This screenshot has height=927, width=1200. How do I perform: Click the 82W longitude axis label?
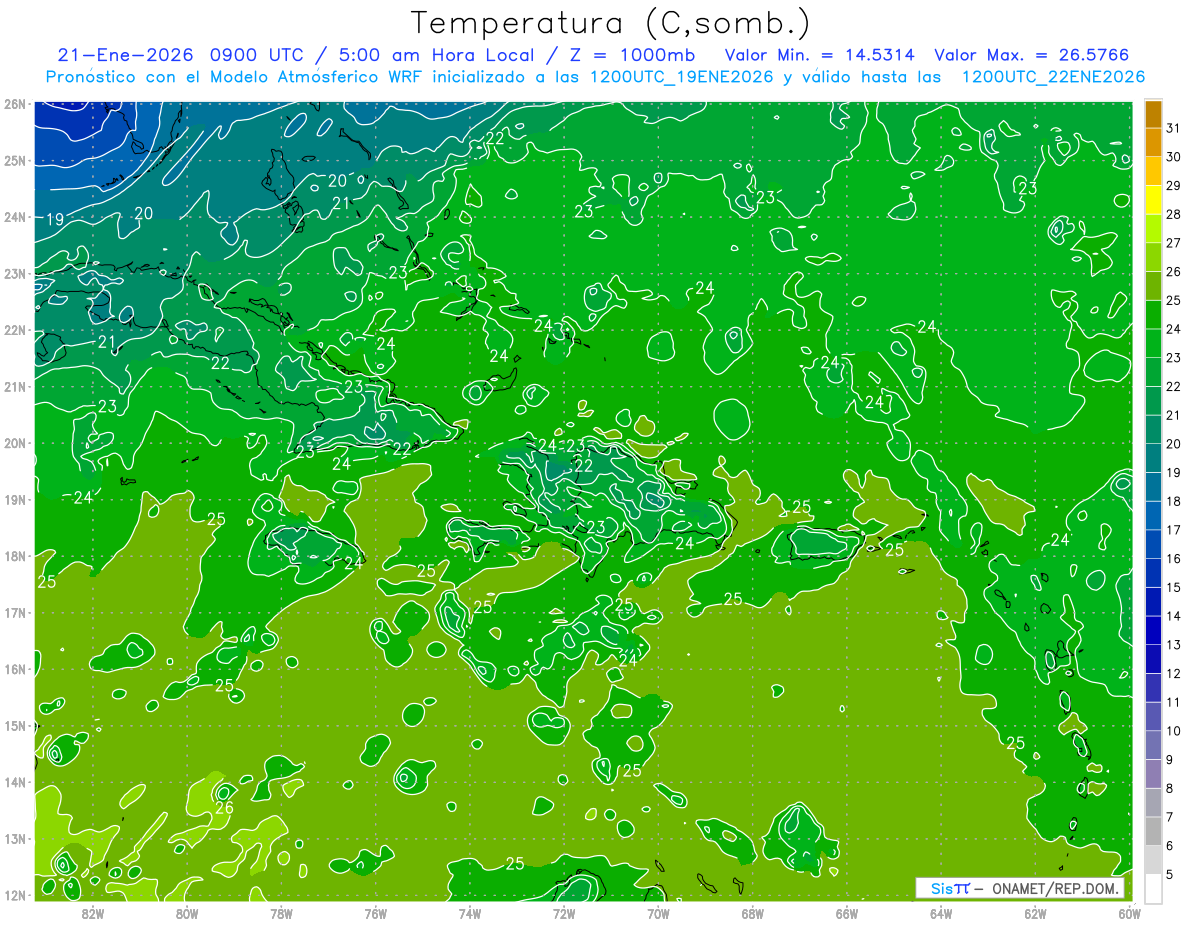(x=92, y=913)
